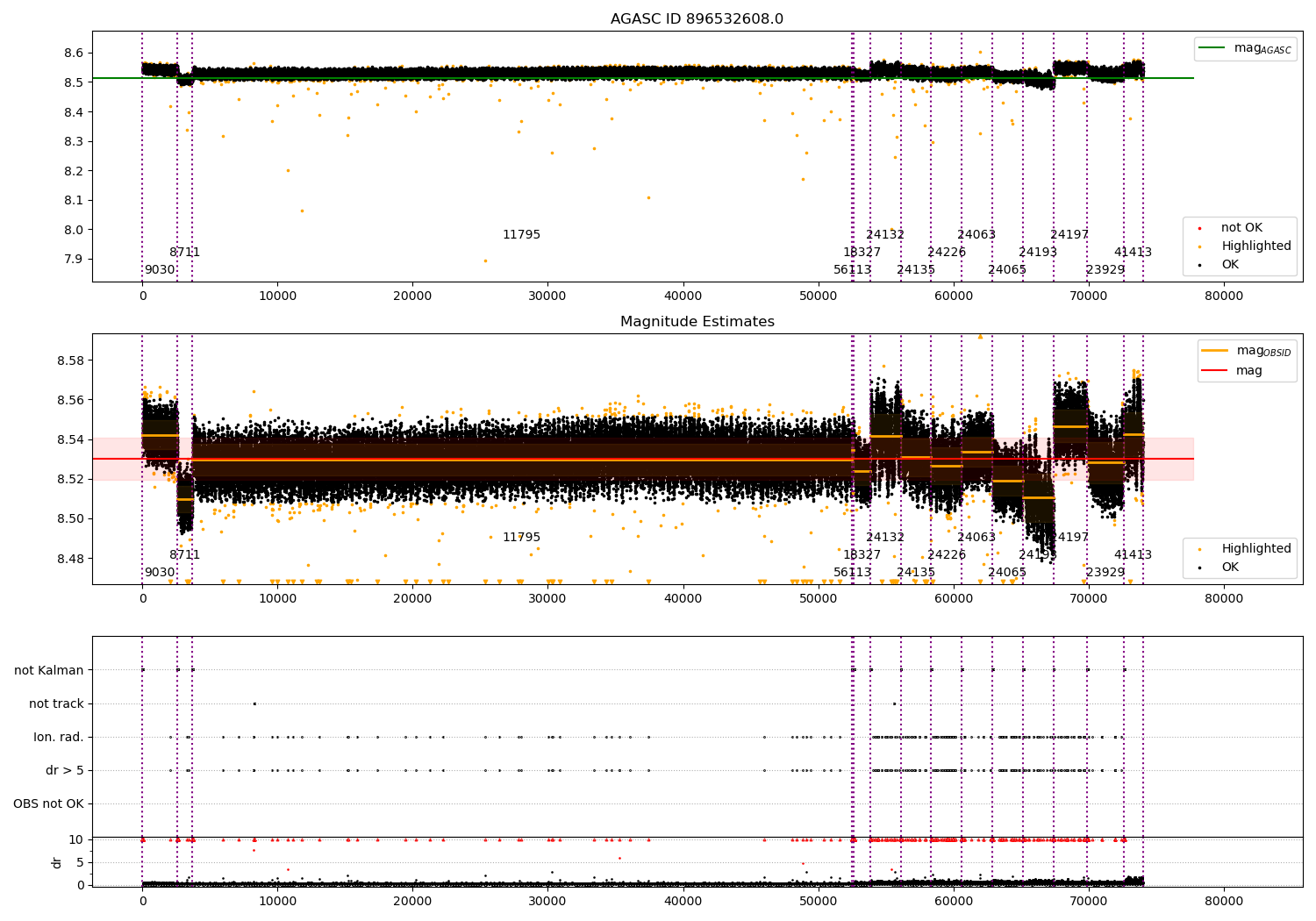This screenshot has width=1316, height=921.
Task: Click the 'dr > 5' axis label
Action: [65, 771]
